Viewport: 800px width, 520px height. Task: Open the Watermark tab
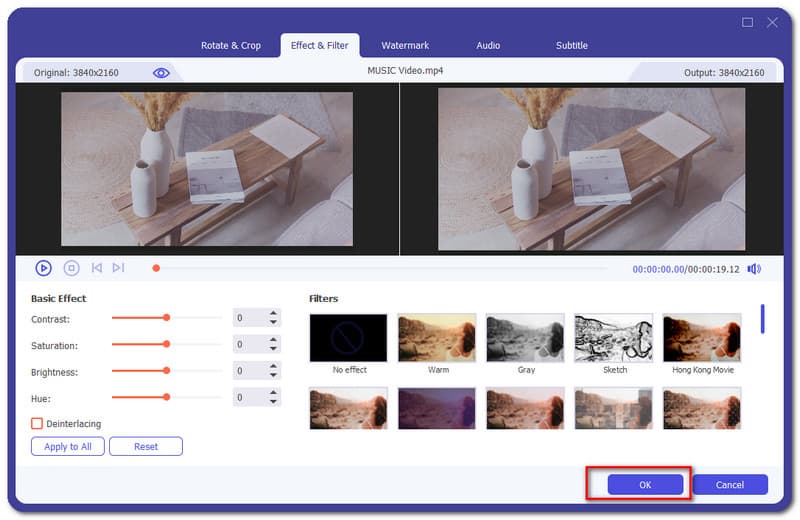pyautogui.click(x=405, y=45)
